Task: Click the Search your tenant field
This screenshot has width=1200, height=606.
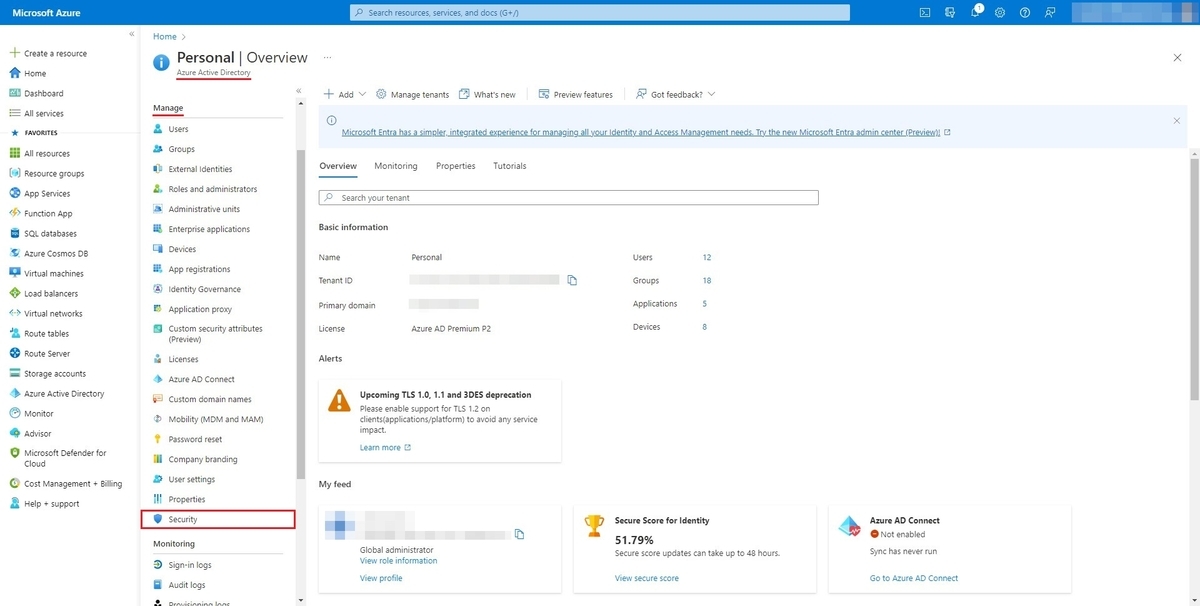Action: 569,198
